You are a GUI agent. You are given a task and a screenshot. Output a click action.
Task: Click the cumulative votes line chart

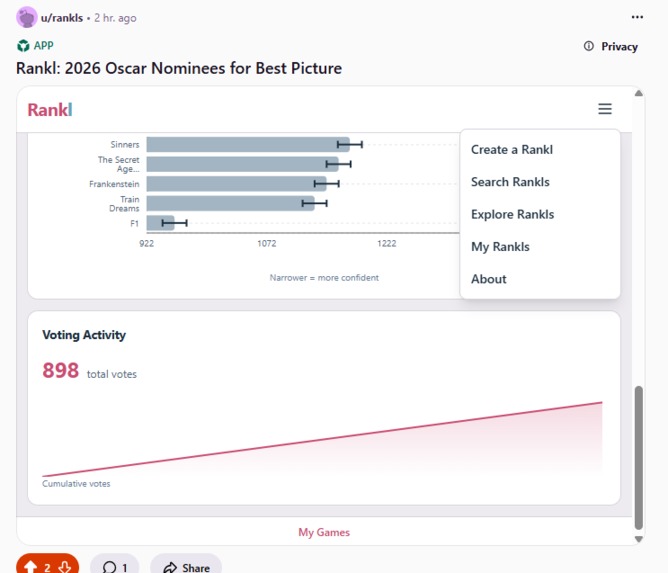322,439
